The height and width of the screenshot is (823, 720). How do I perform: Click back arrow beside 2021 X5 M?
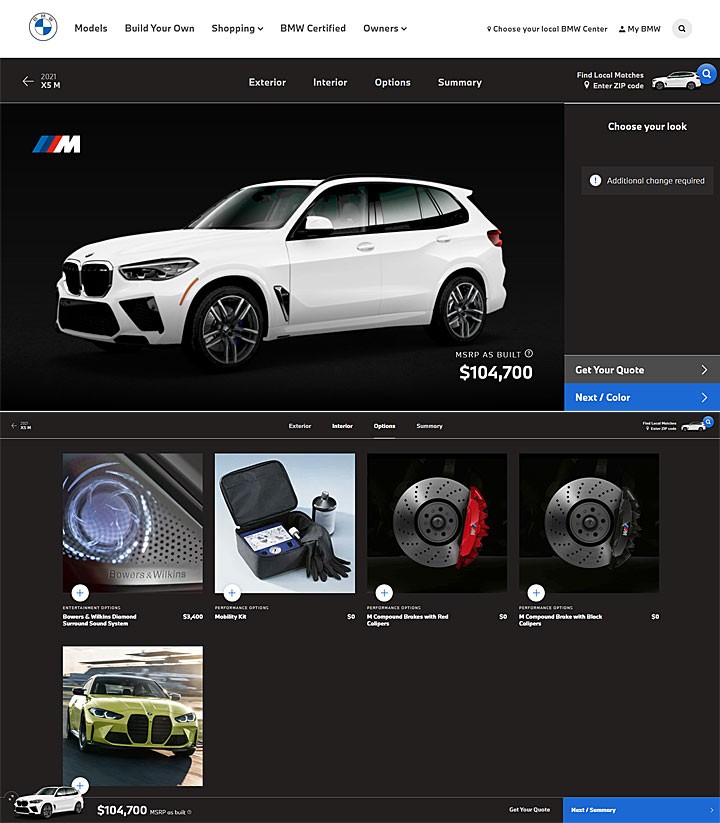click(28, 81)
